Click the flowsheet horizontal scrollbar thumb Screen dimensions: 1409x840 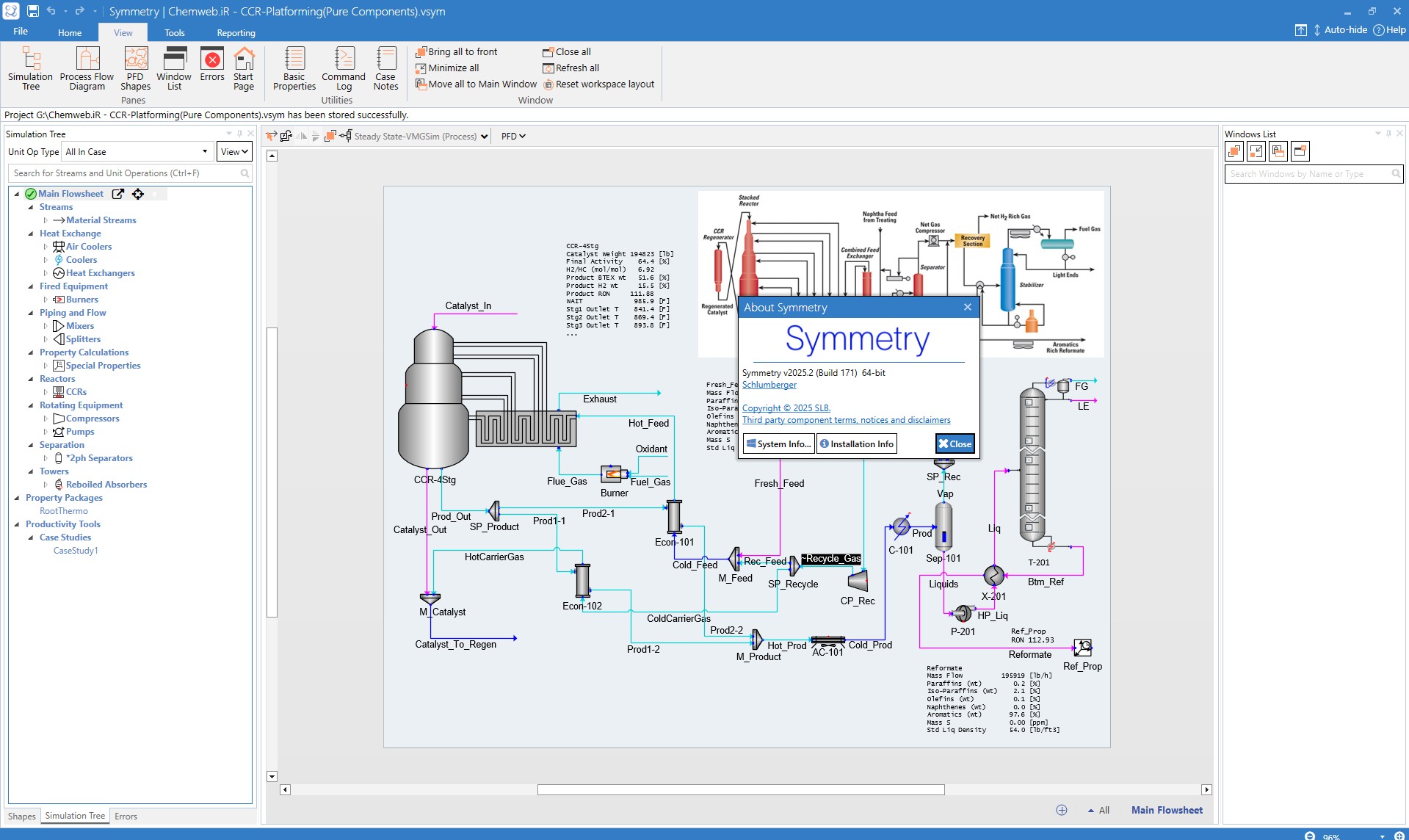[740, 790]
